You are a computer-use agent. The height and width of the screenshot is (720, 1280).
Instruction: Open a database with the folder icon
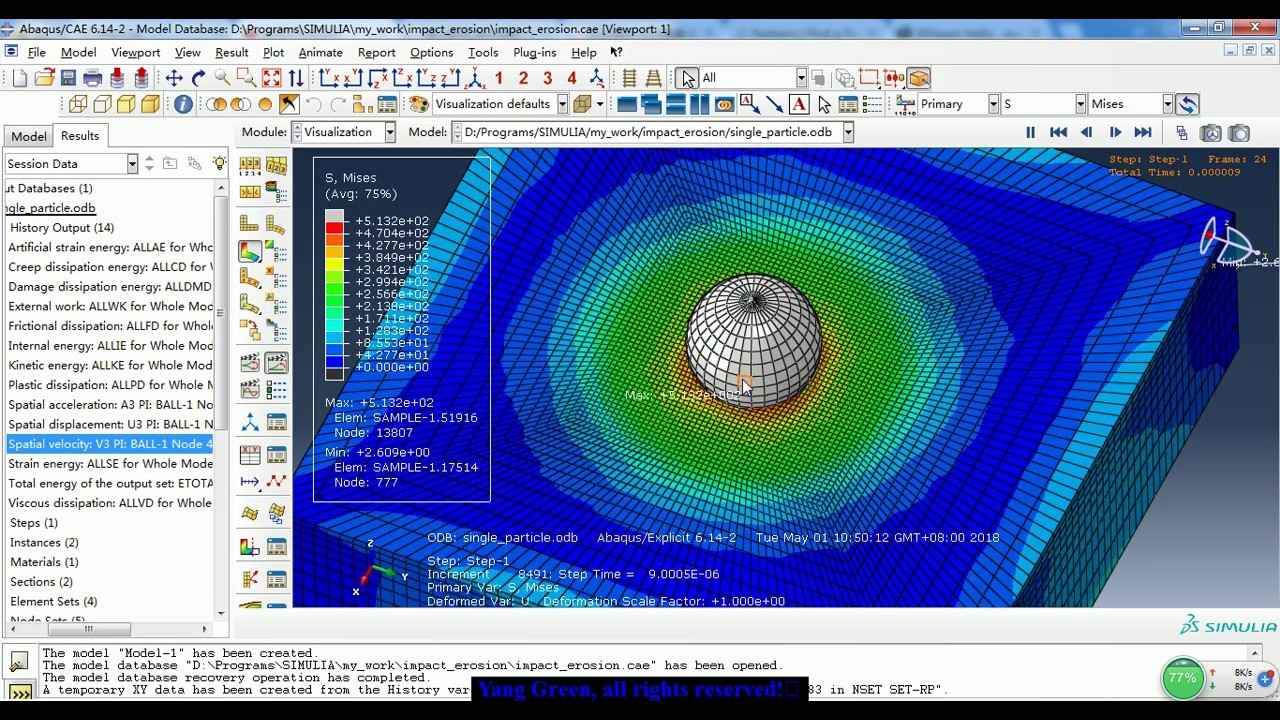click(44, 78)
